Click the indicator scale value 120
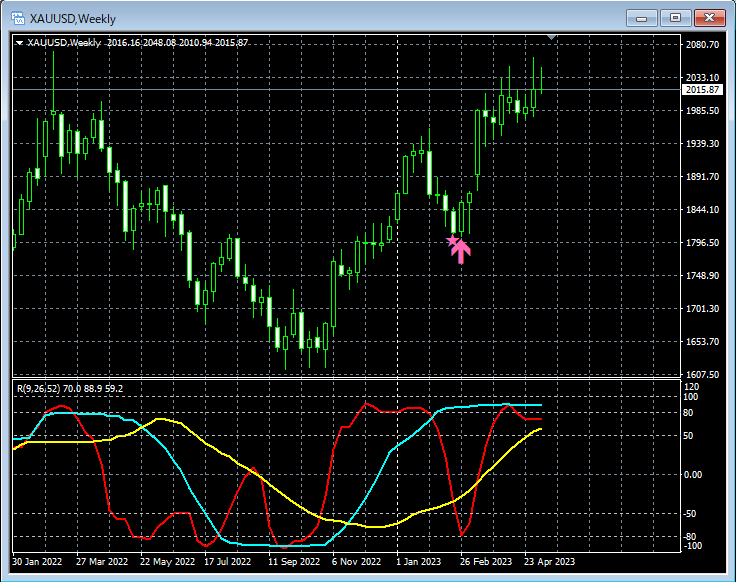736x582 pixels. point(692,387)
